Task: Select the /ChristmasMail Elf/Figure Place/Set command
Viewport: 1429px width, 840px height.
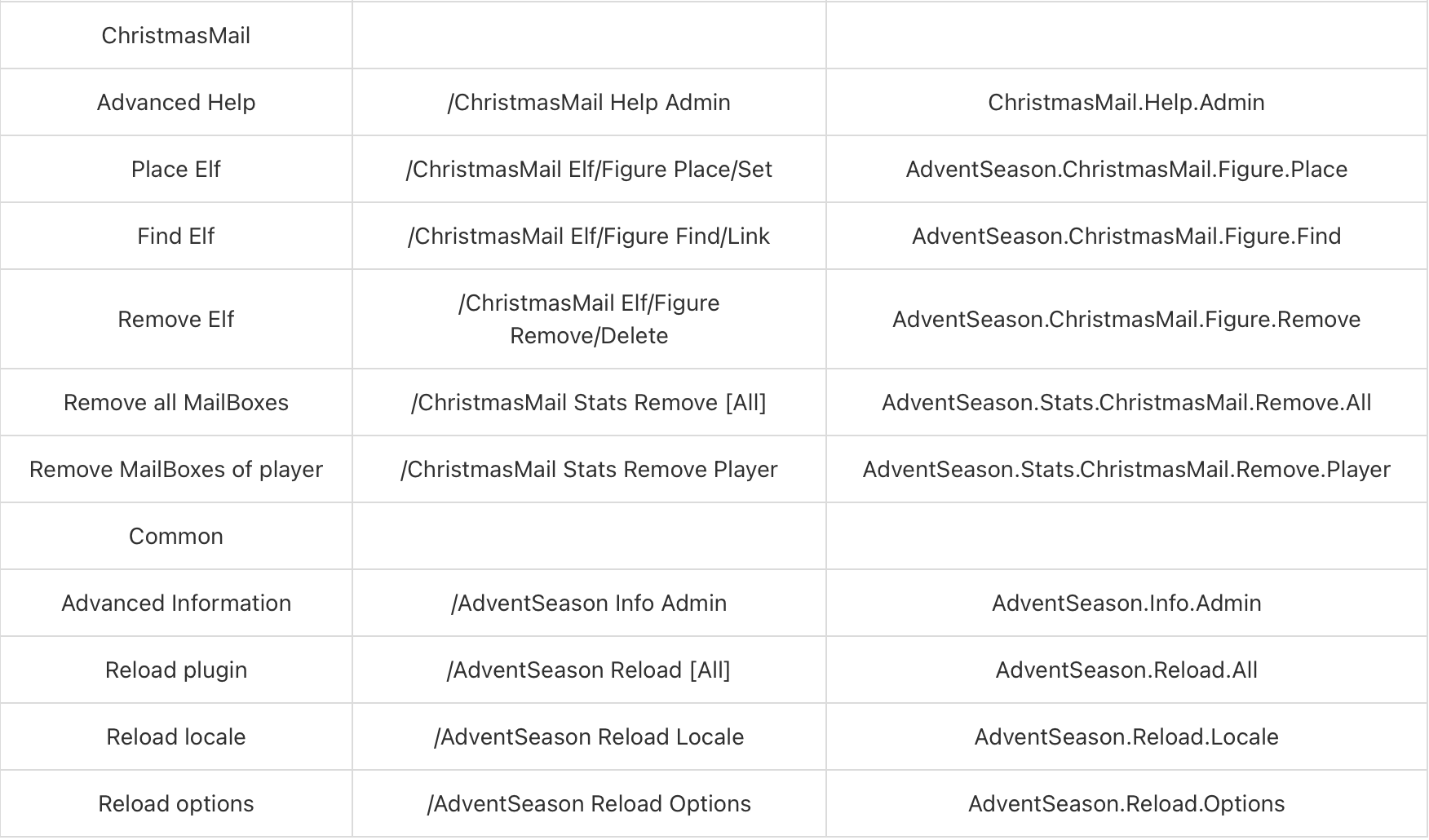Action: (589, 170)
